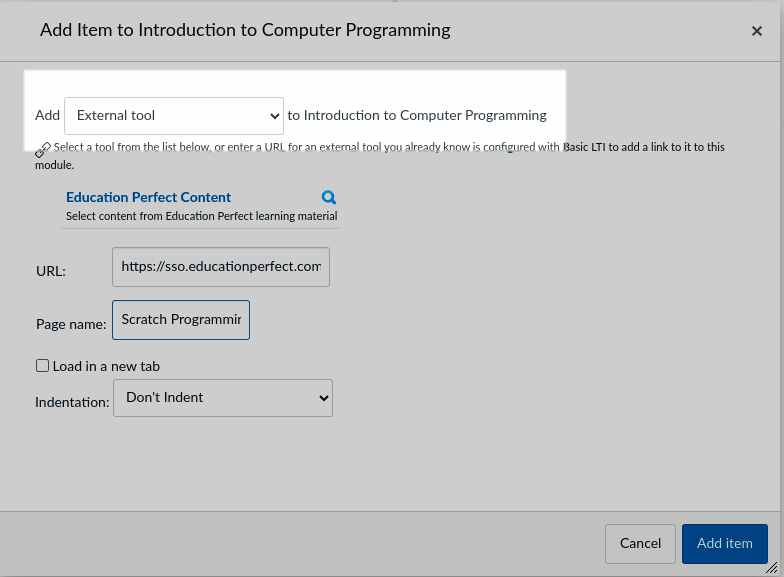Click the resize grip in the dialog corner

pyautogui.click(x=772, y=568)
